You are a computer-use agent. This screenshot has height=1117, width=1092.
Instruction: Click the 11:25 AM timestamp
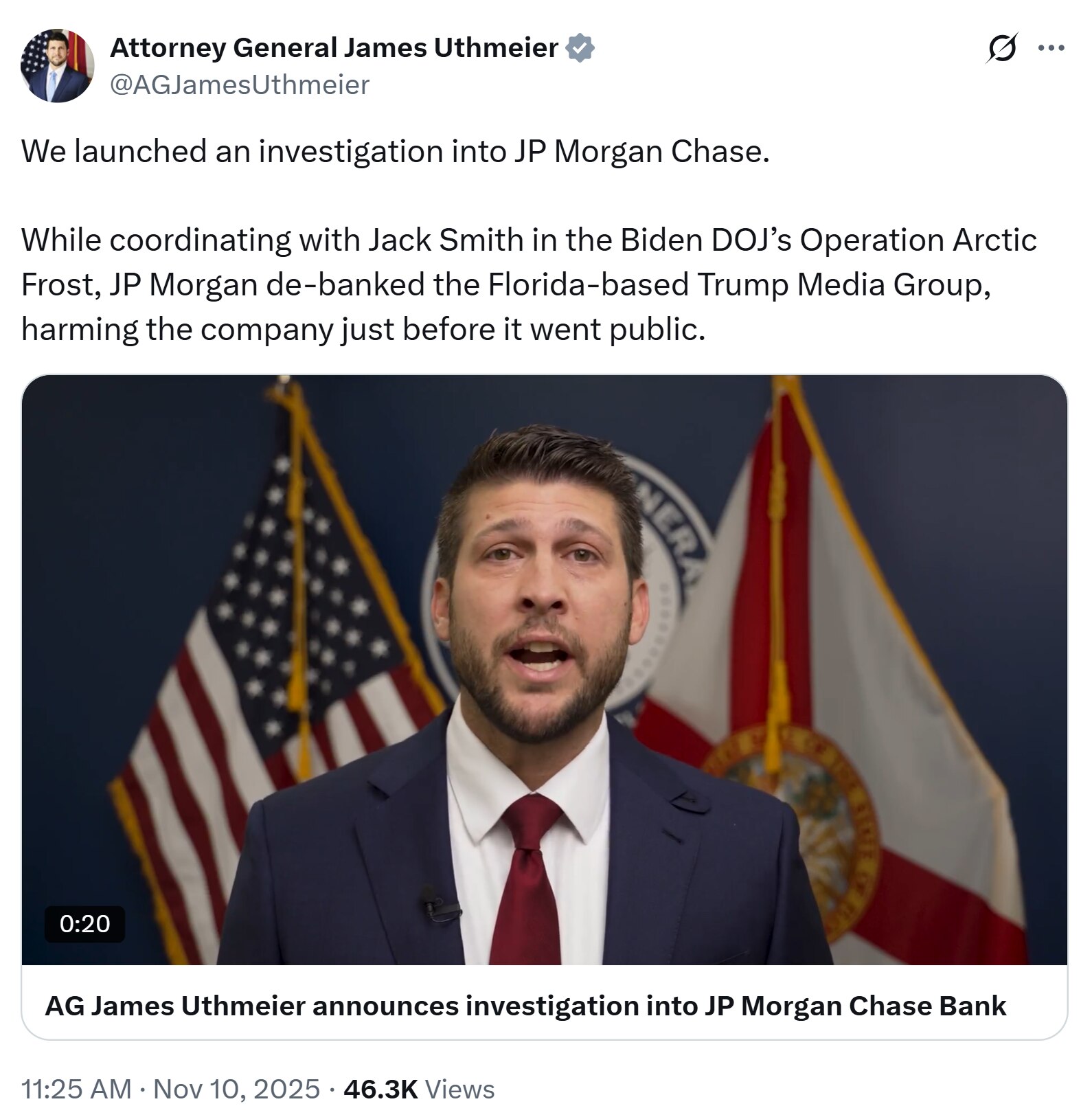coord(76,1090)
